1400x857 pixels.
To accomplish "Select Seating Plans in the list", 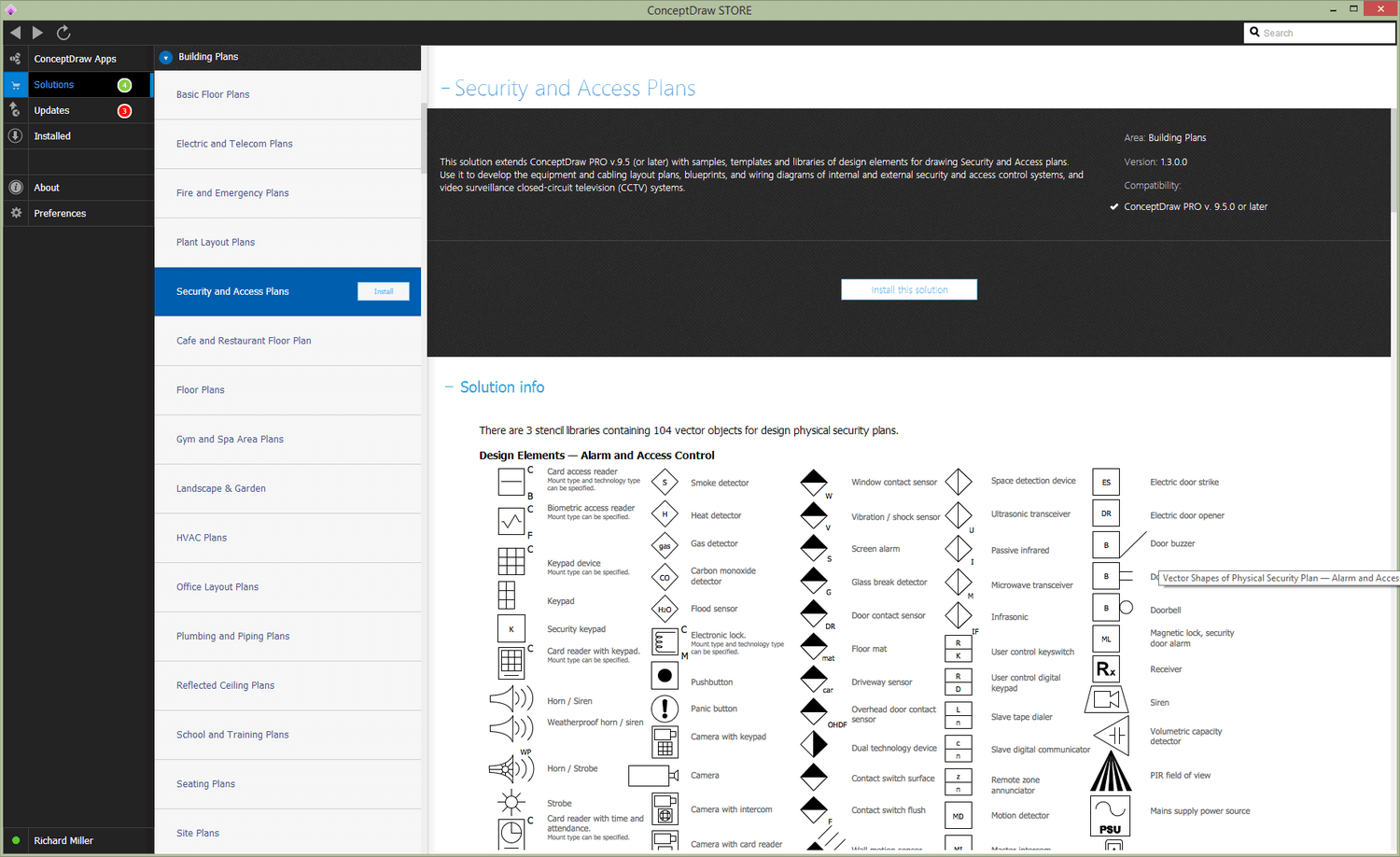I will point(287,784).
